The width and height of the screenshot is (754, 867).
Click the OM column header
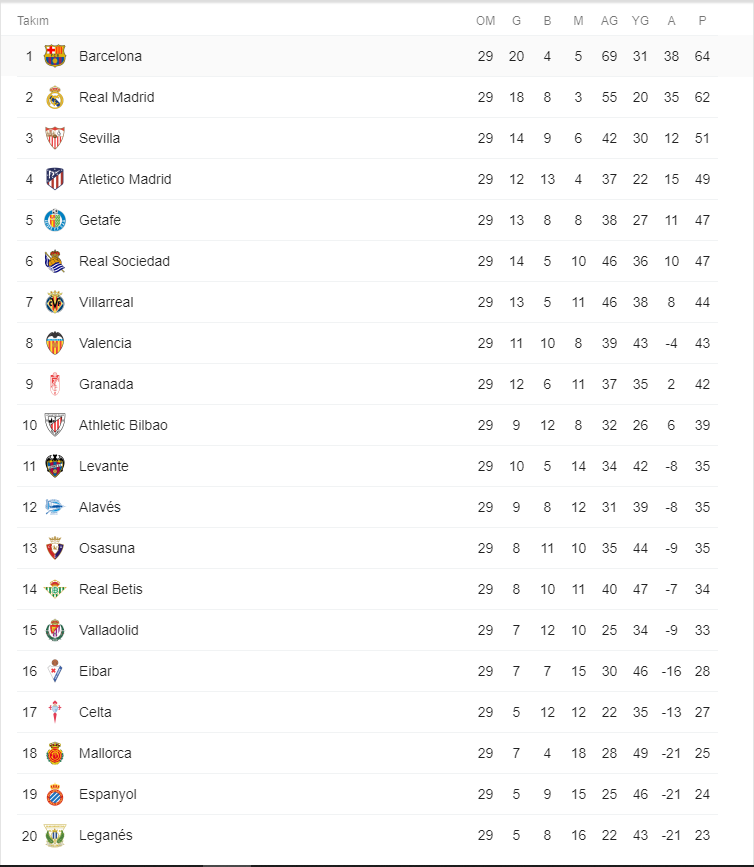pos(485,21)
